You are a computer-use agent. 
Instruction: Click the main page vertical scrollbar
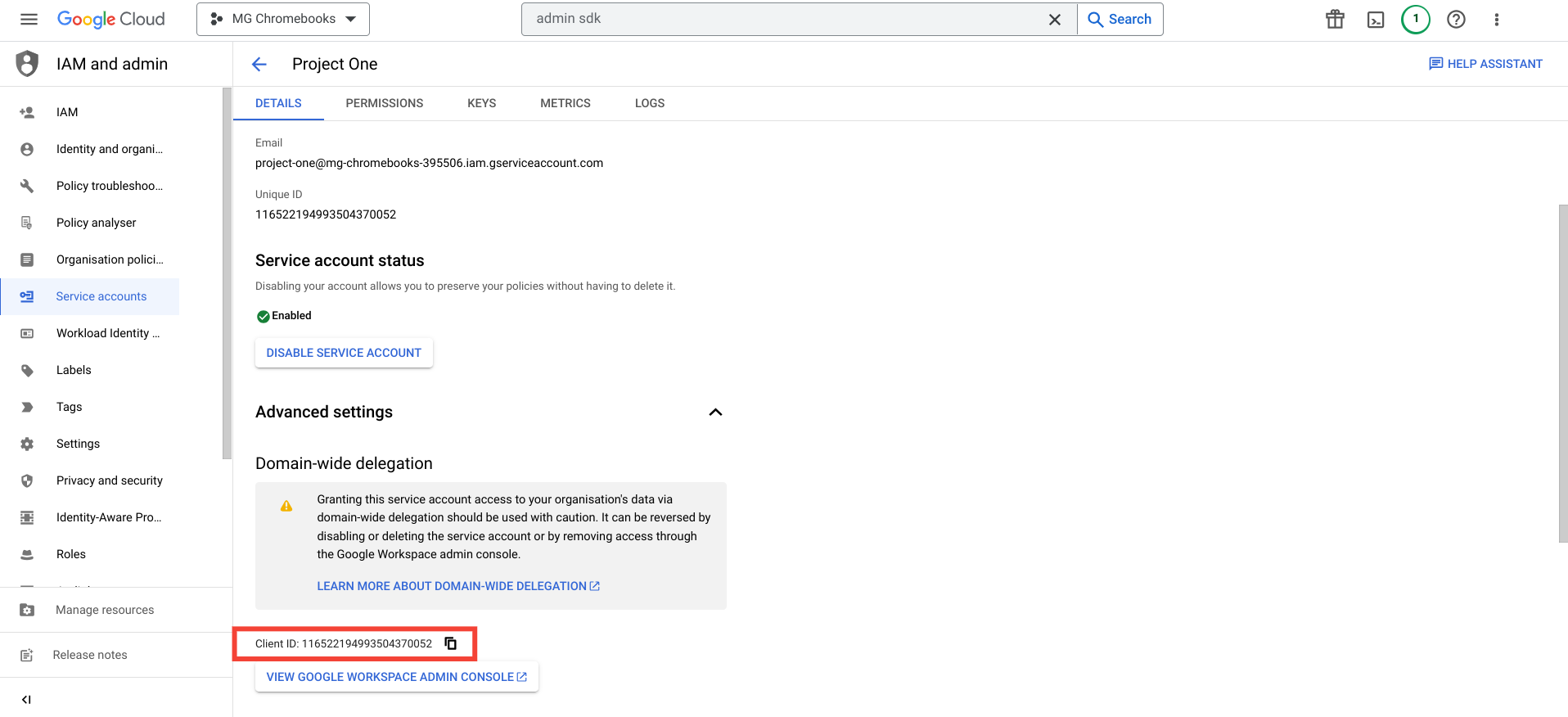click(x=1562, y=373)
